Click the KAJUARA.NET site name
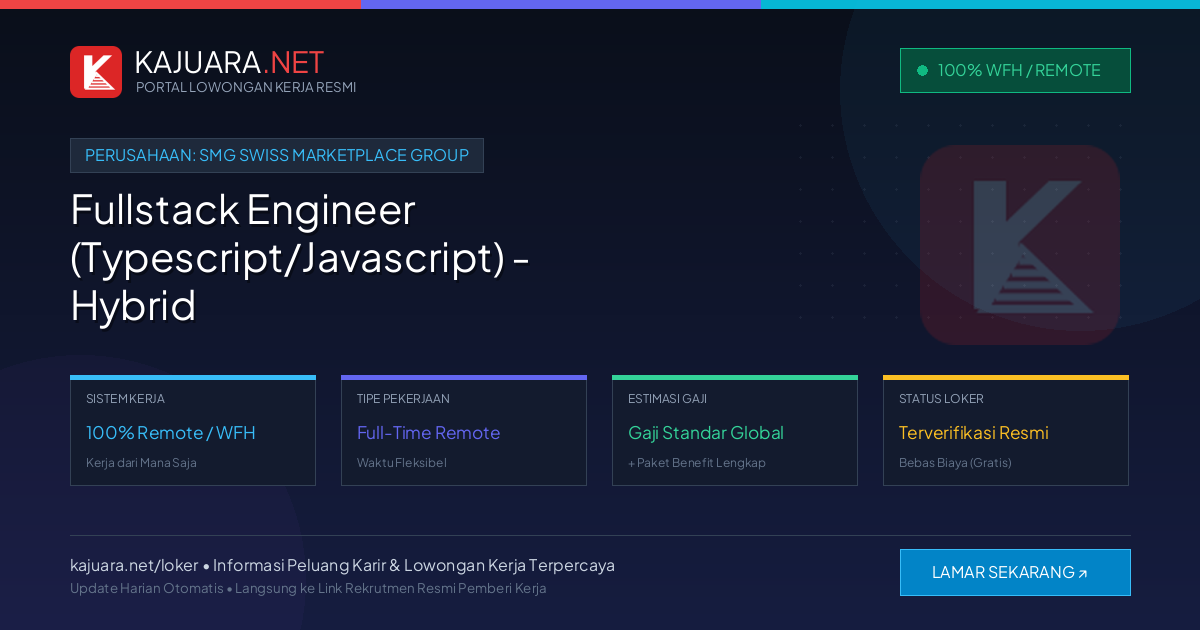Viewport: 1200px width, 630px height. 229,62
